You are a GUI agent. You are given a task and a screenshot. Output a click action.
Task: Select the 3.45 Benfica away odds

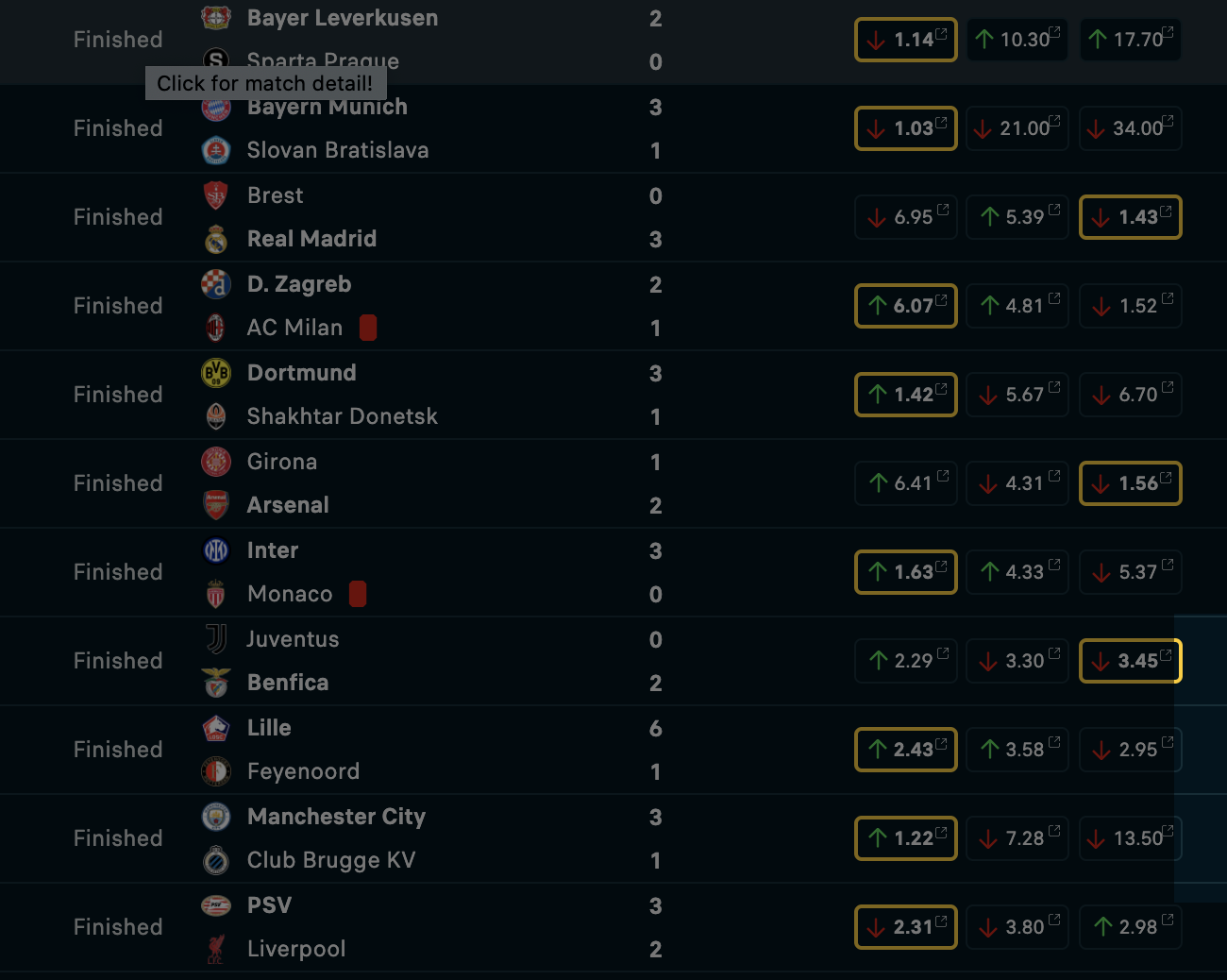pos(1131,661)
